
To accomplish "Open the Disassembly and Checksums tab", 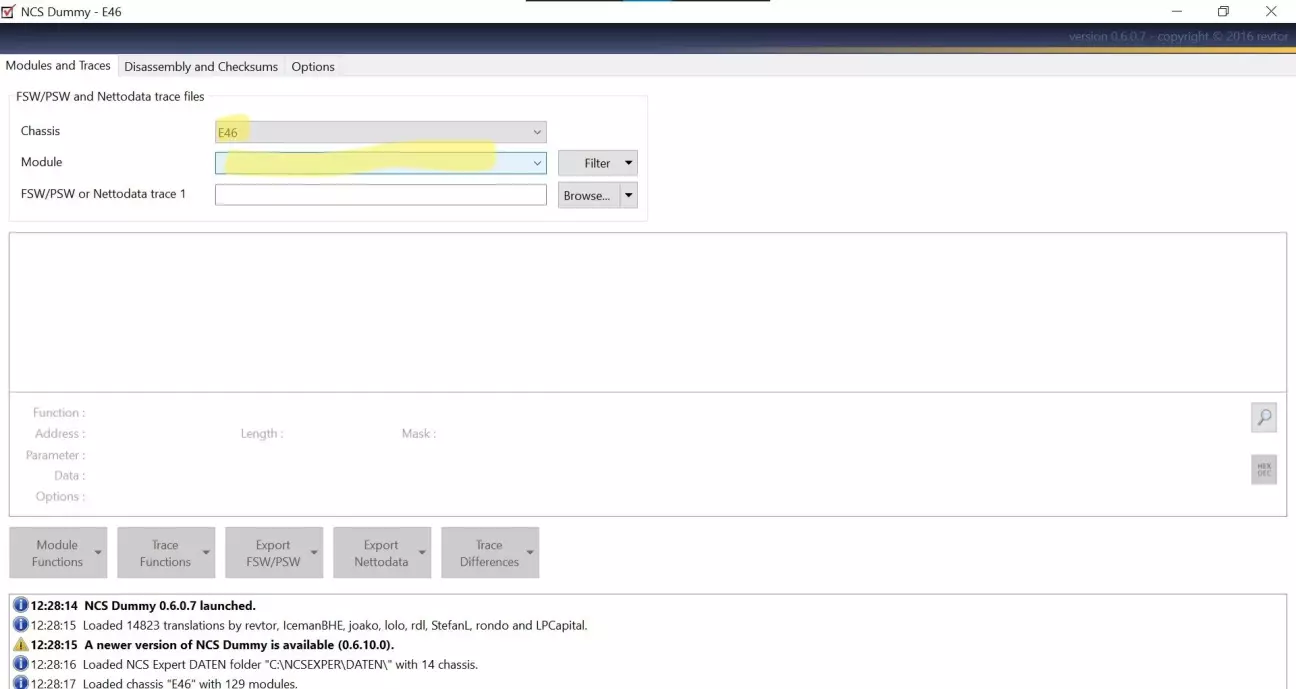I will [201, 67].
